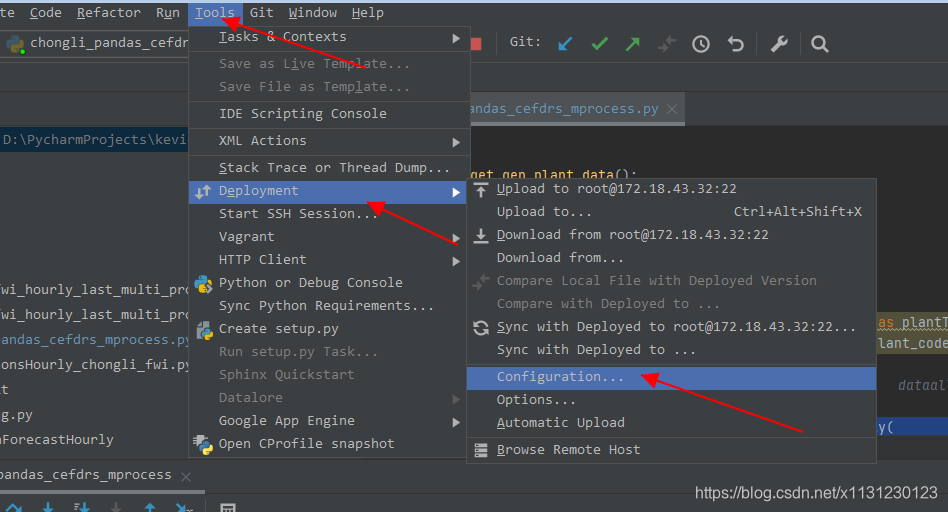This screenshot has width=948, height=512.
Task: Click sync icon beside Sync with Deployed
Action: pos(481,328)
